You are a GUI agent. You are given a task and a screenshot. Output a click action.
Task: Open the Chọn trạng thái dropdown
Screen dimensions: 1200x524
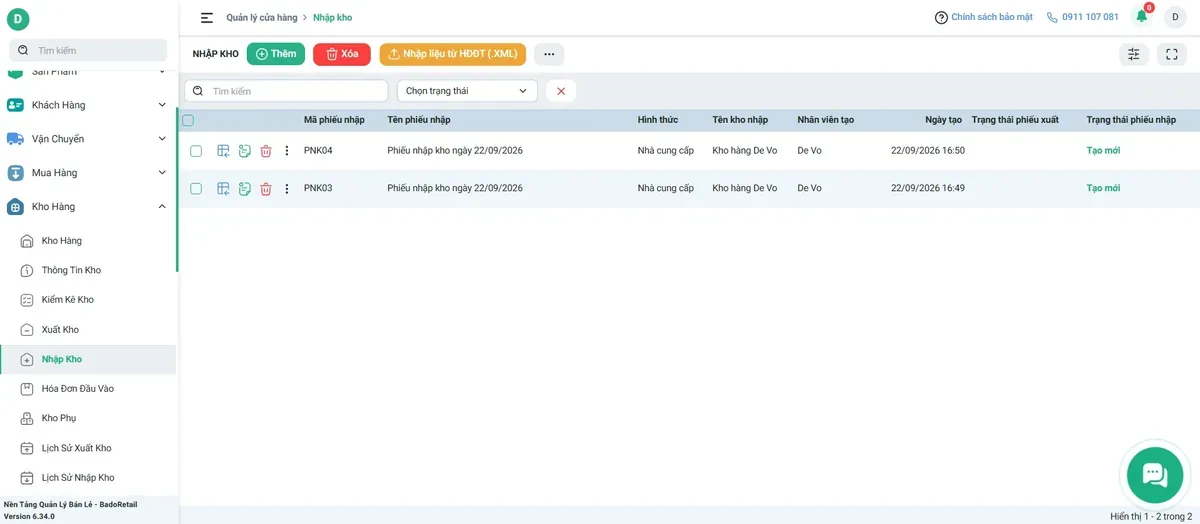pyautogui.click(x=467, y=91)
